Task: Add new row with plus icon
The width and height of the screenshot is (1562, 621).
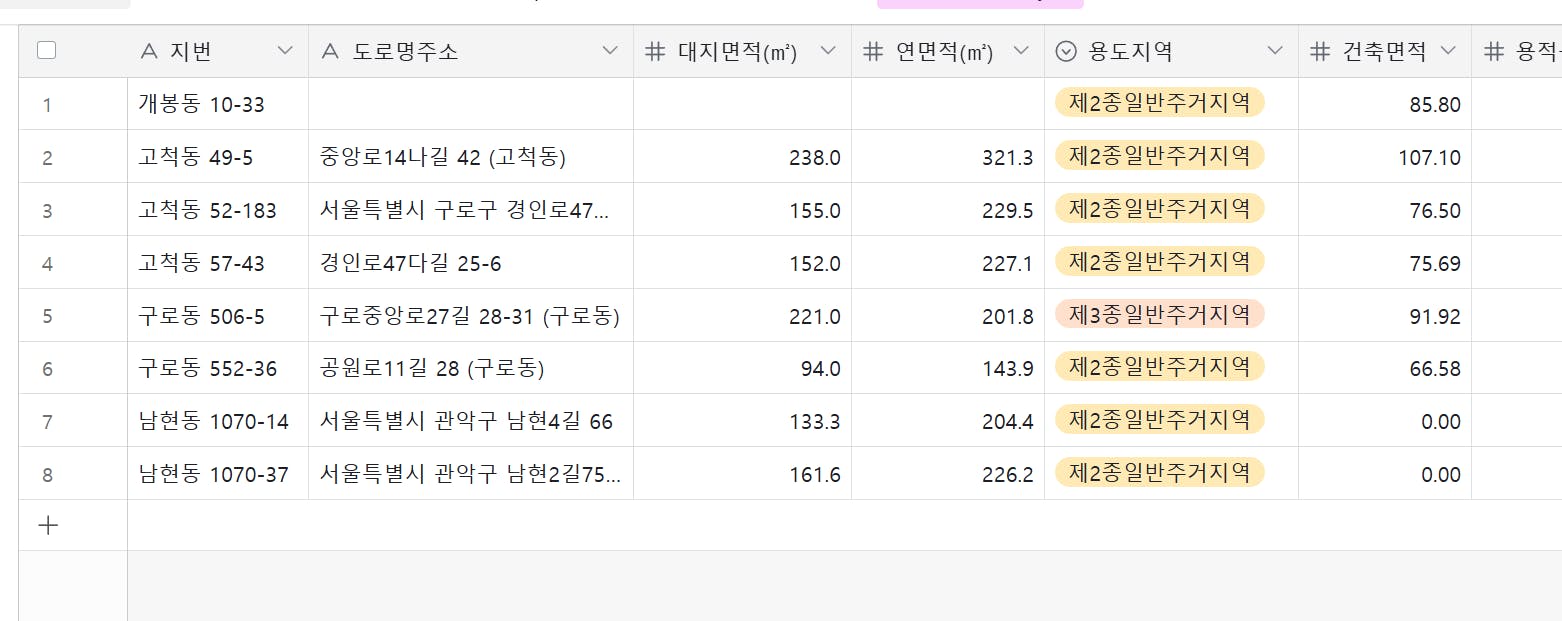Action: [x=47, y=525]
